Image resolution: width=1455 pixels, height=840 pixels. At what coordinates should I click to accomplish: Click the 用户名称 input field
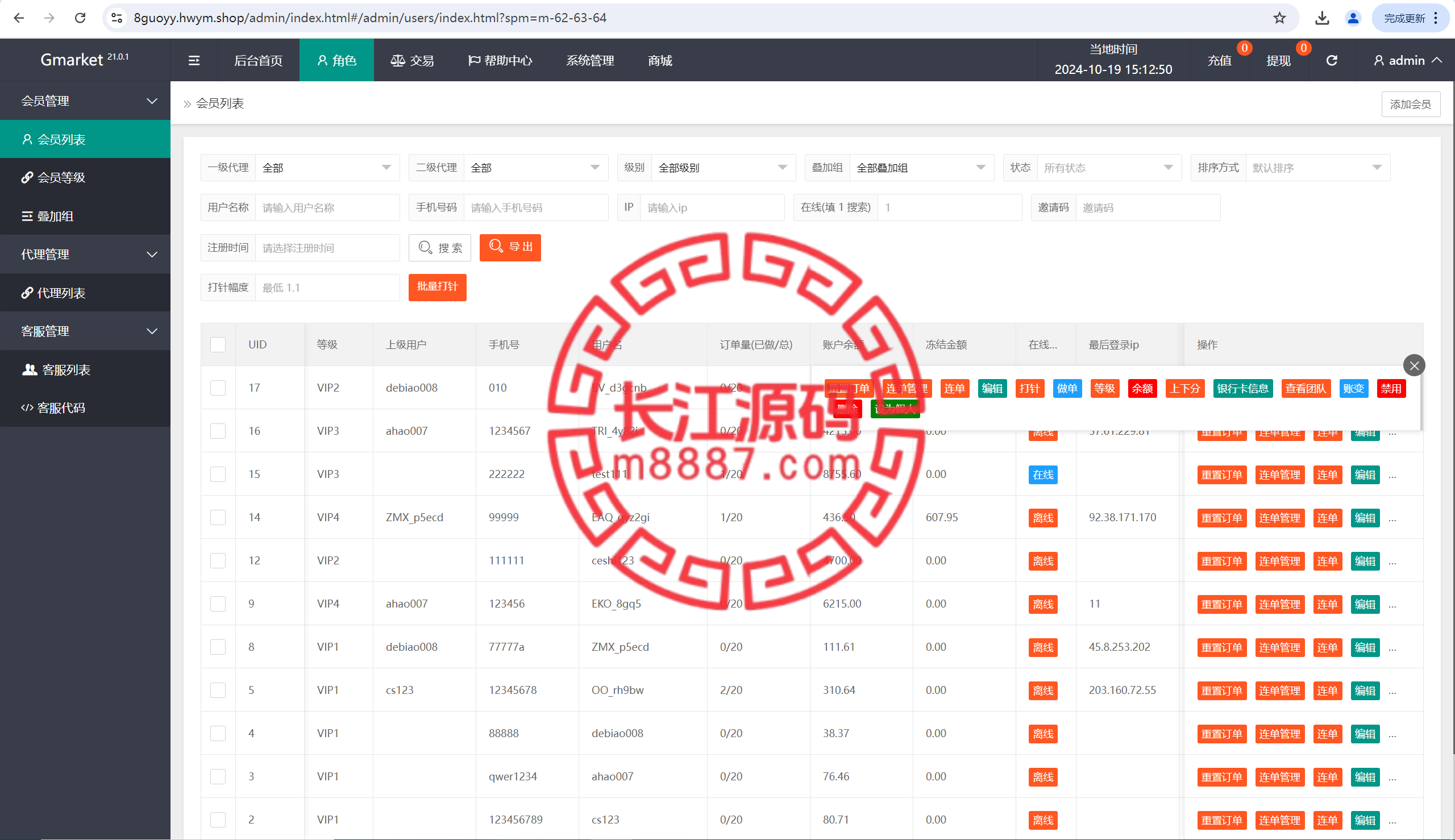pos(327,207)
